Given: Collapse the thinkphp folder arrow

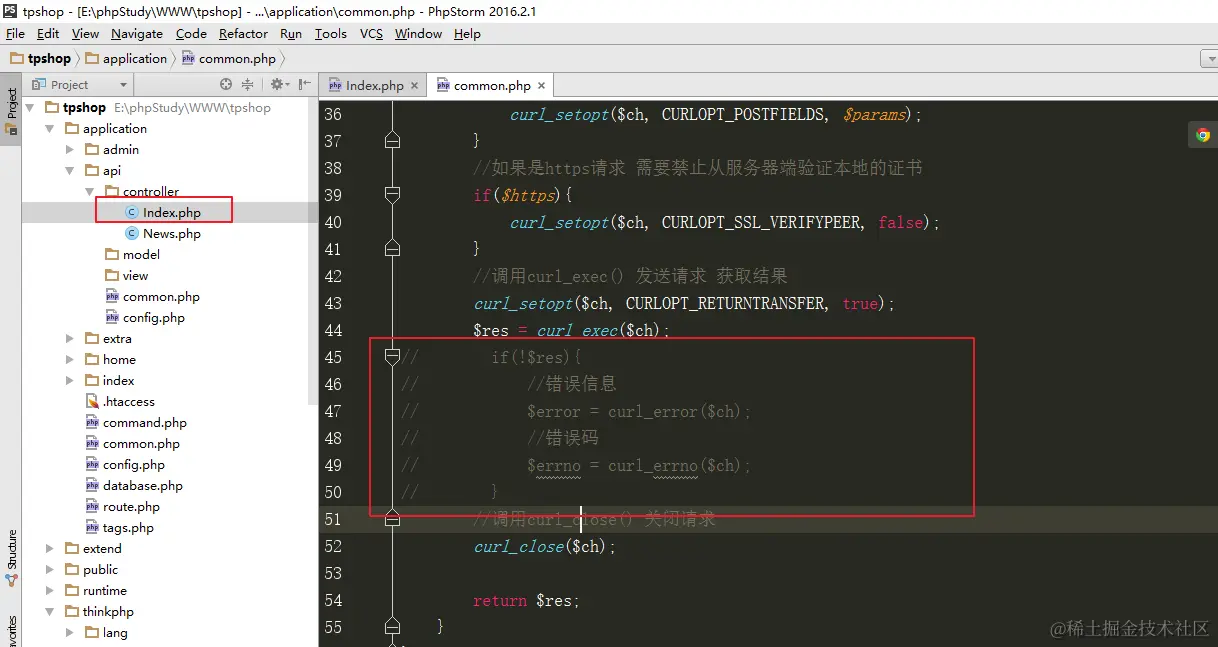Looking at the screenshot, I should coord(50,612).
